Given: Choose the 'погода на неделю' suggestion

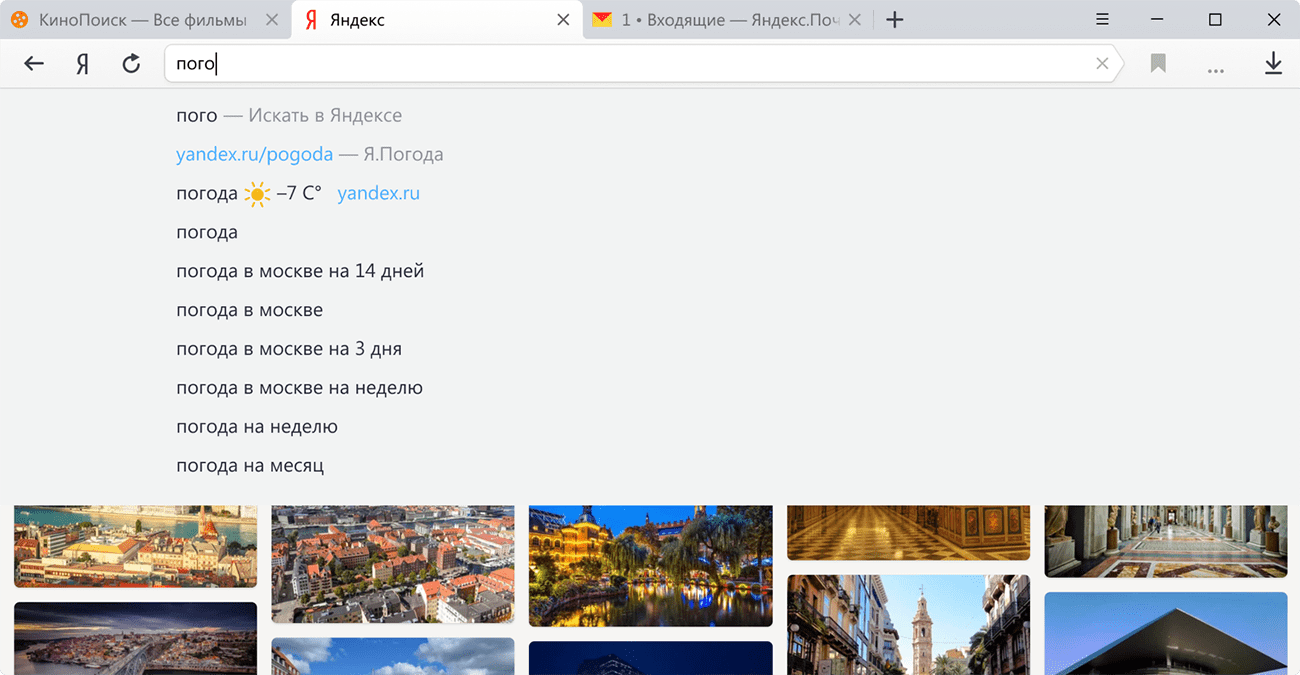Looking at the screenshot, I should pos(257,427).
